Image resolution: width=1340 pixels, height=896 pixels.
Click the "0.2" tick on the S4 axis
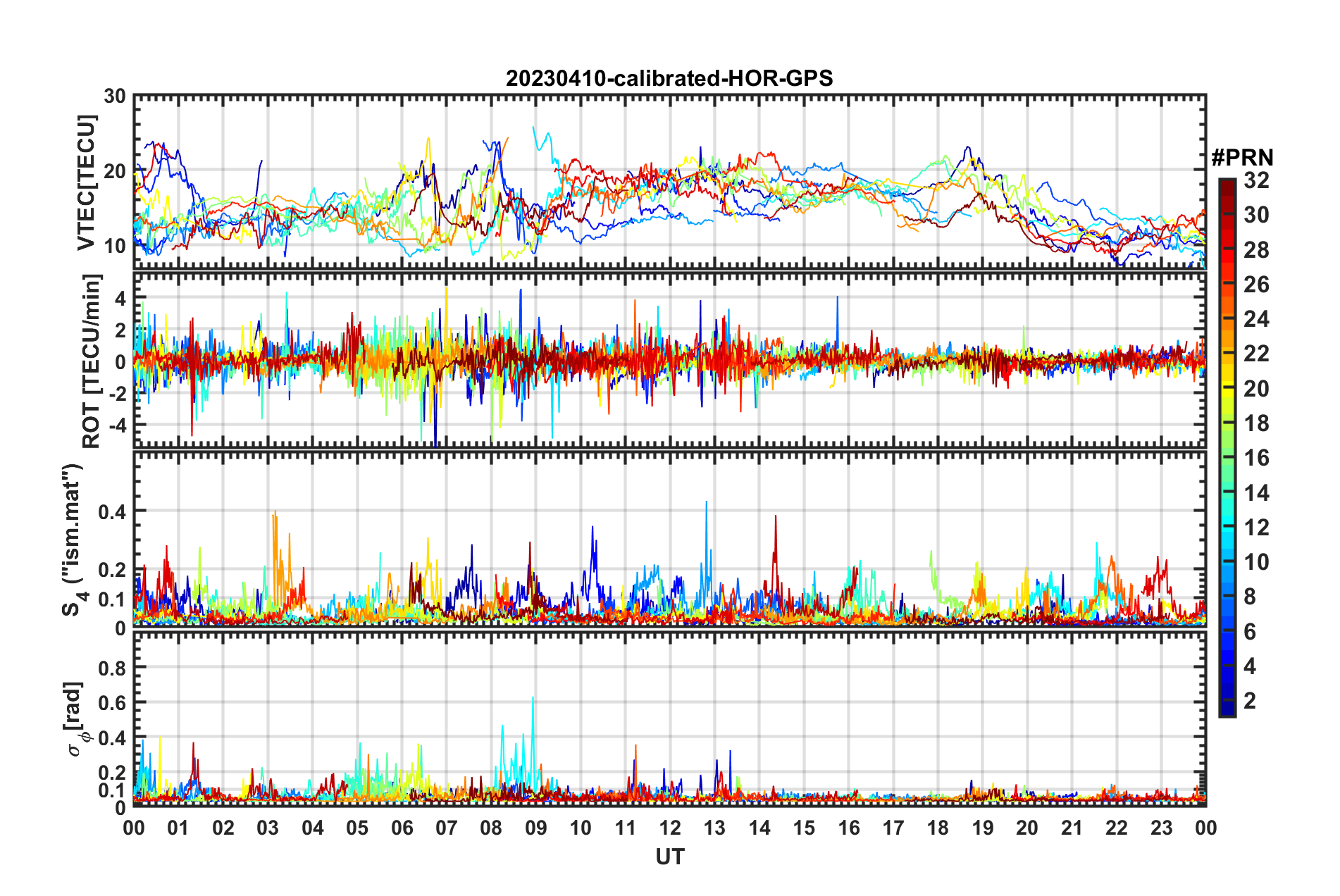click(x=112, y=569)
